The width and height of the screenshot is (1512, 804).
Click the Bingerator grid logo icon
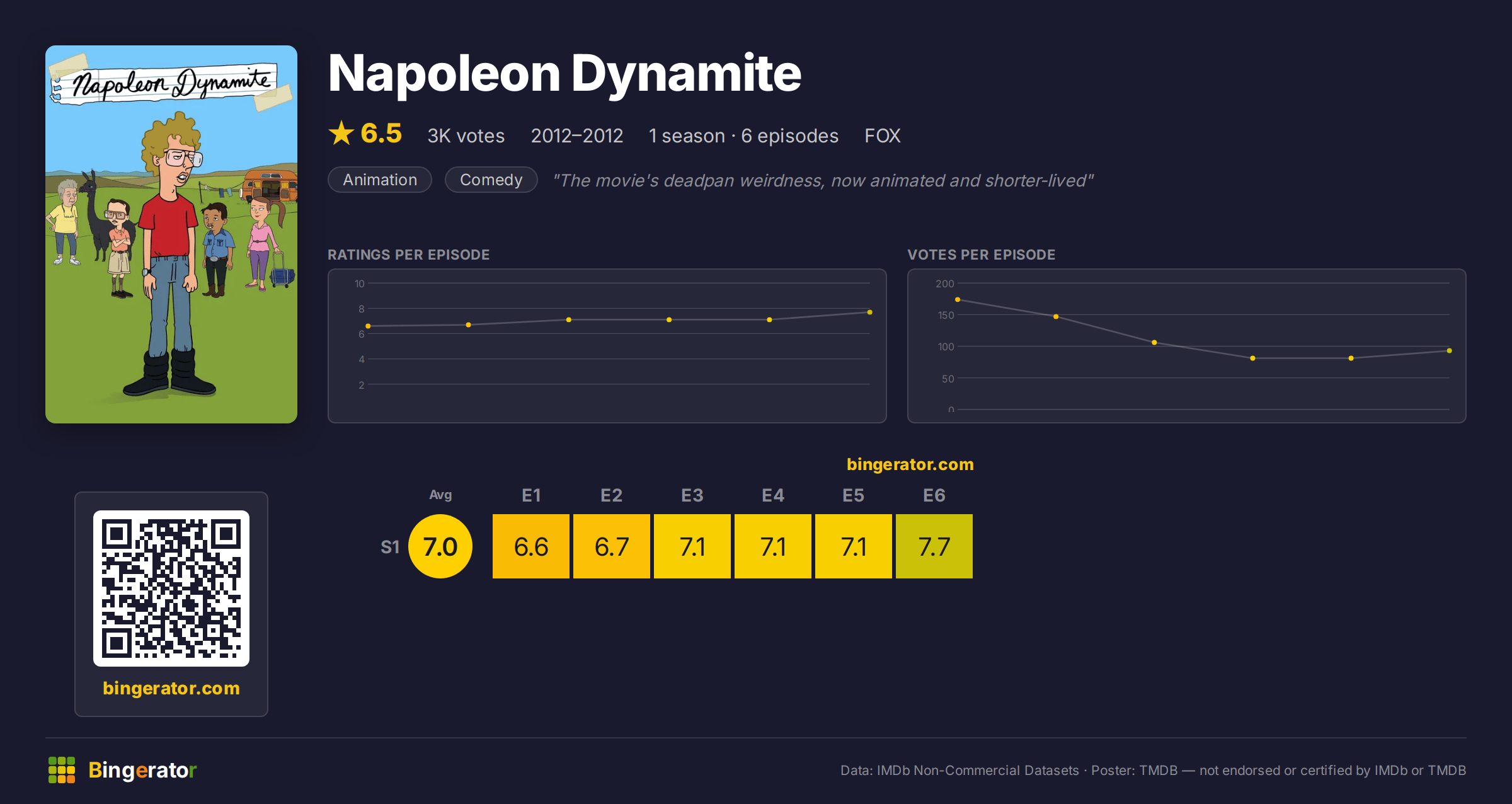tap(62, 770)
